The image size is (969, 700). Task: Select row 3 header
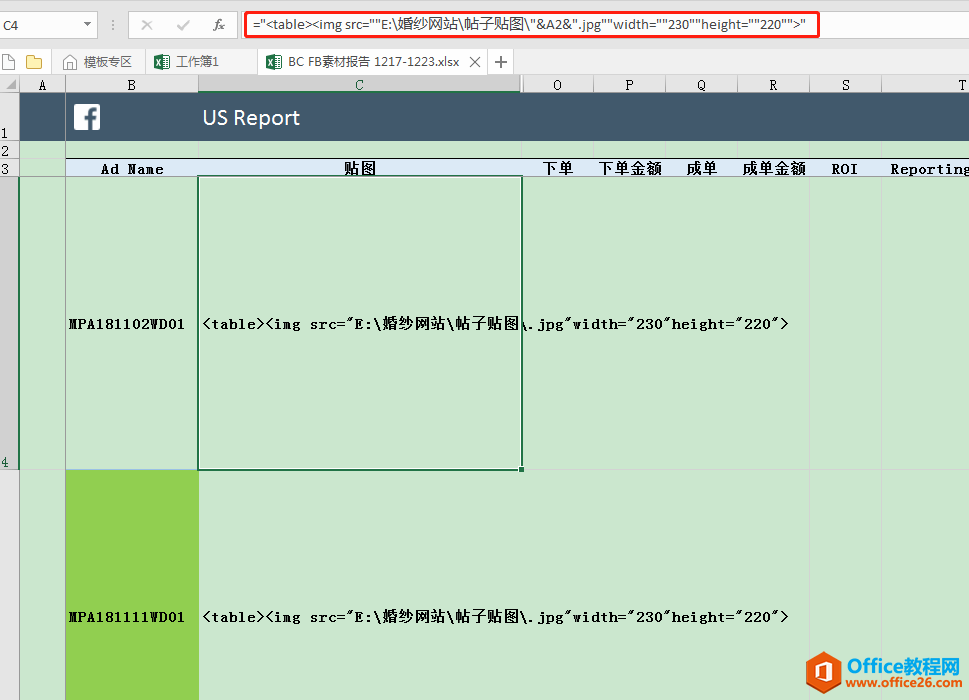coord(9,168)
